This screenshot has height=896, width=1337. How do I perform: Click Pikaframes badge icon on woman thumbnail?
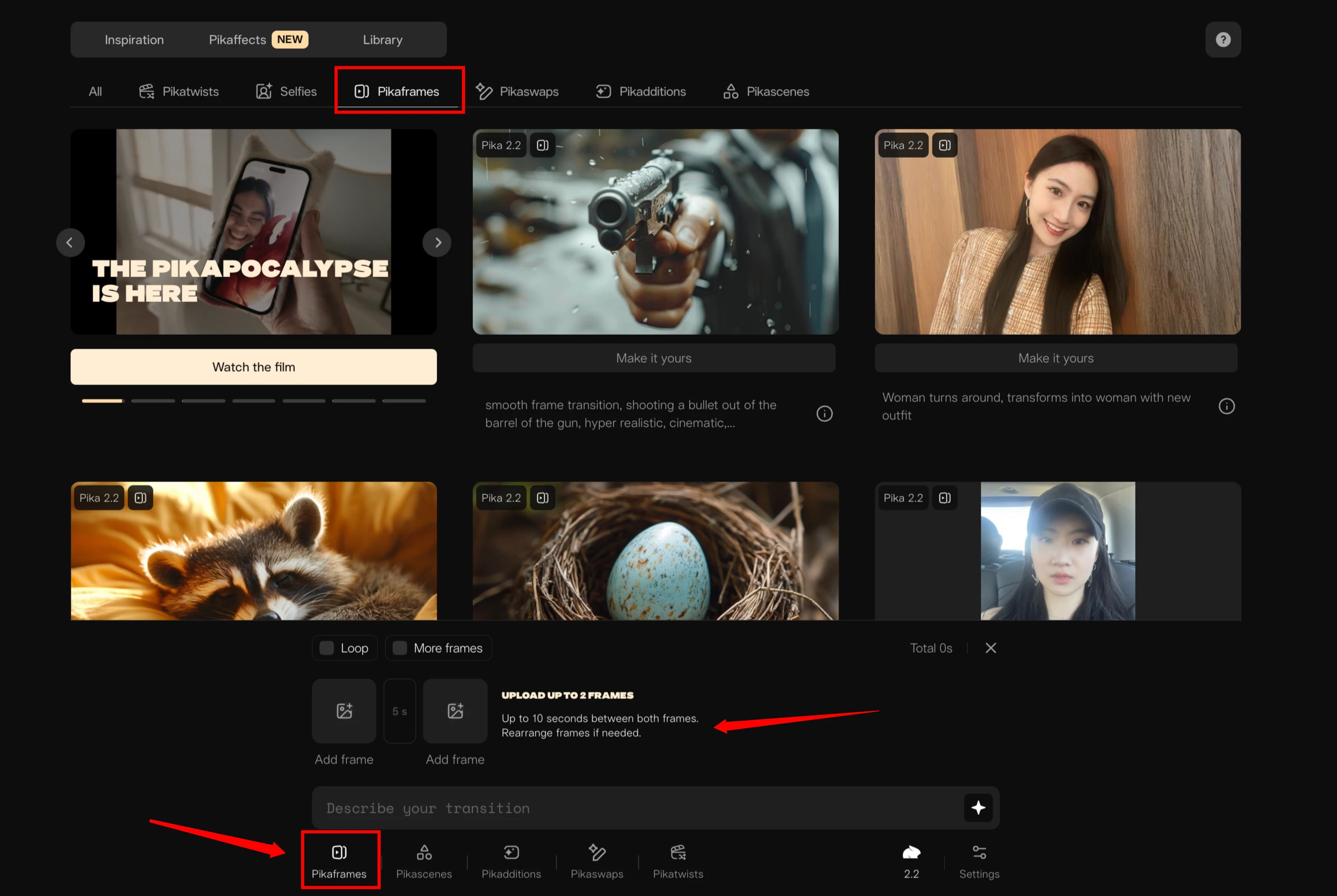pos(945,145)
